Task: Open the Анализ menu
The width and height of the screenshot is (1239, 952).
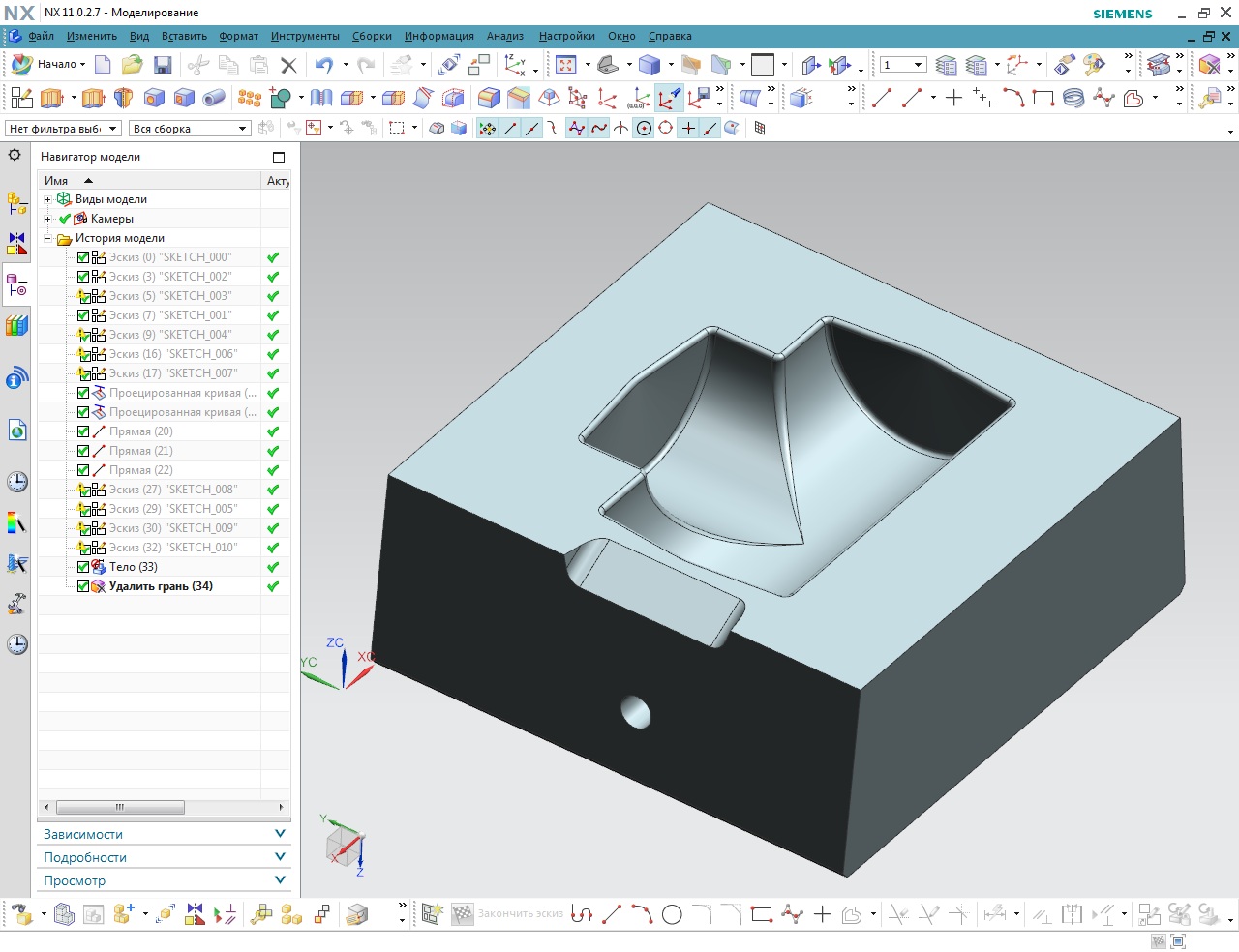Action: (505, 36)
